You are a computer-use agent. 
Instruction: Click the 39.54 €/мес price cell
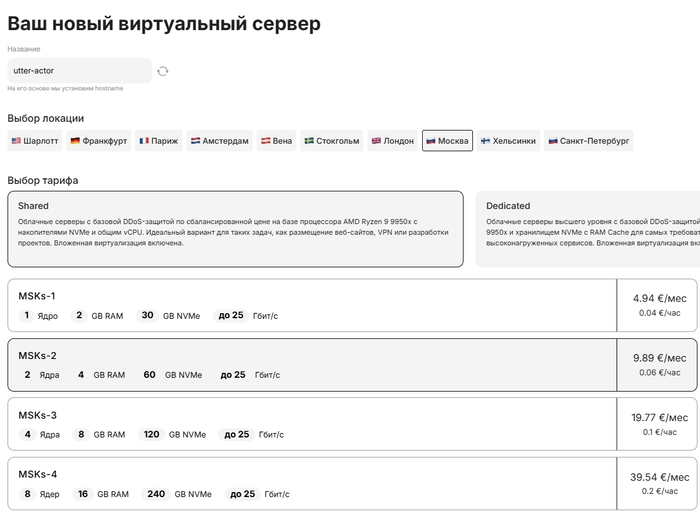pyautogui.click(x=659, y=484)
